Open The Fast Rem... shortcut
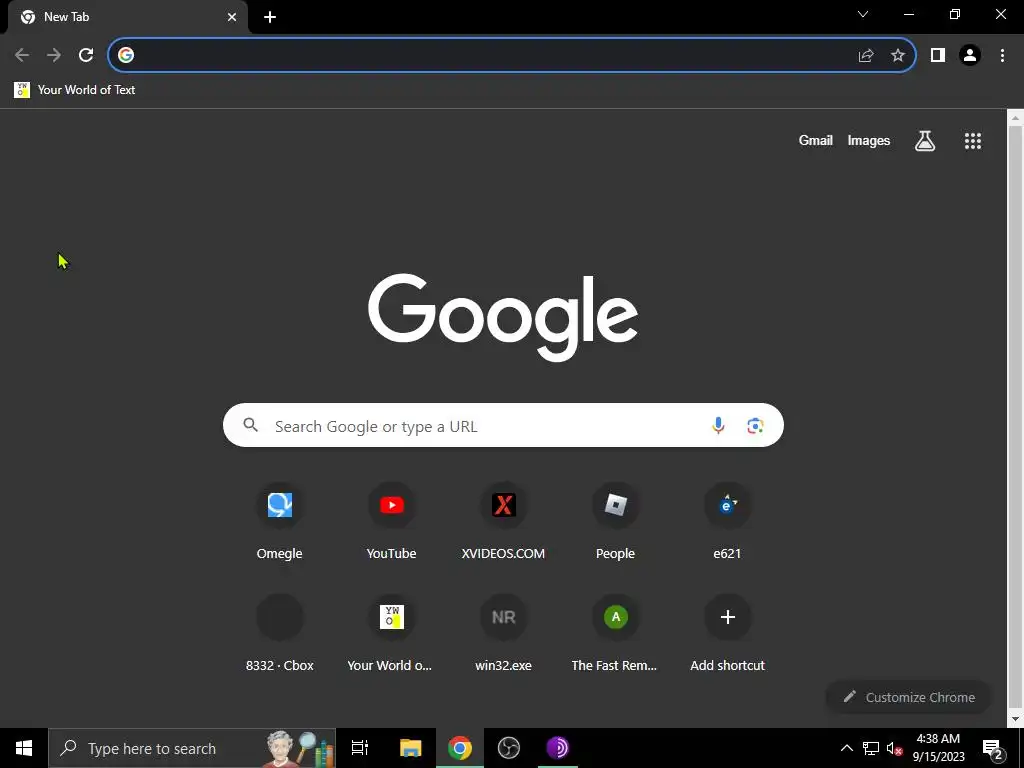Viewport: 1024px width, 768px height. click(x=615, y=633)
